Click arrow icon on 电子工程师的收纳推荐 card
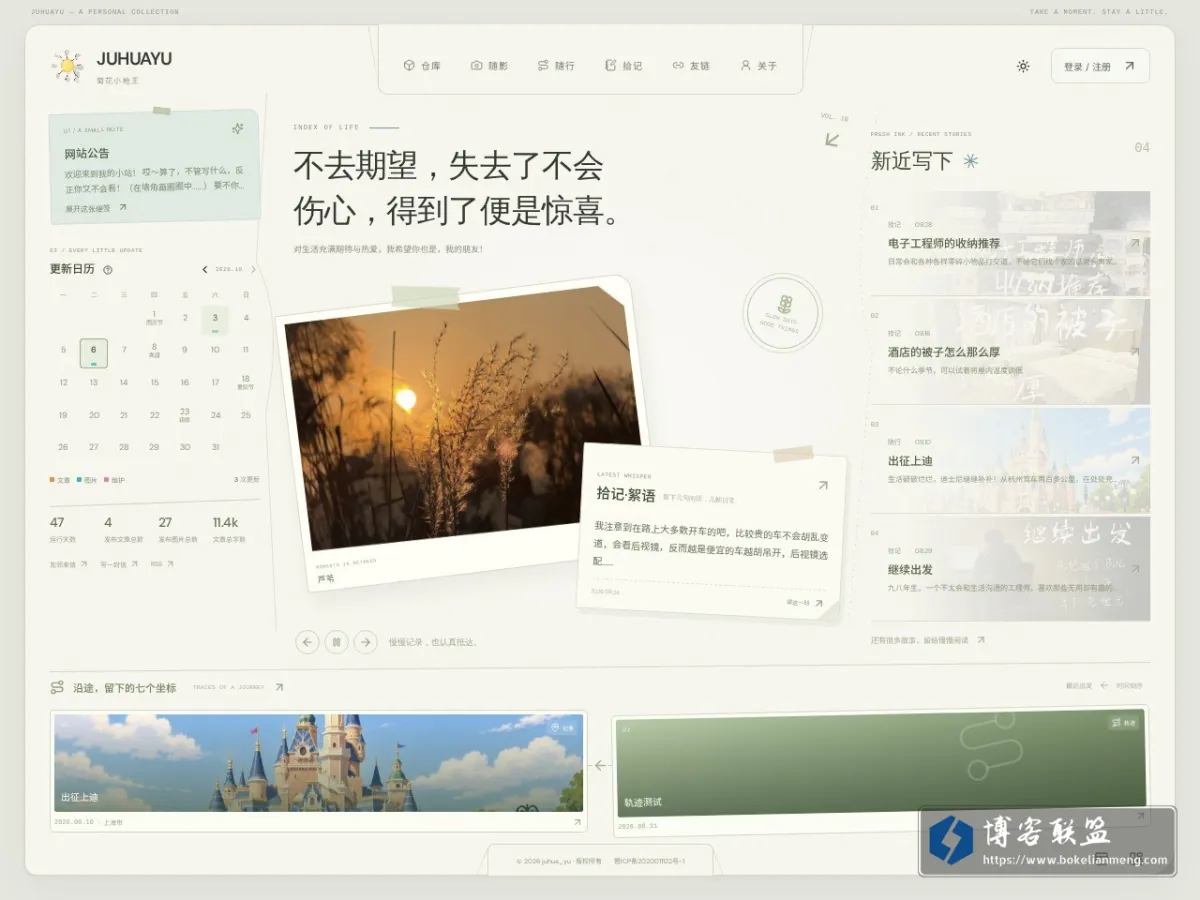 [x=1135, y=243]
